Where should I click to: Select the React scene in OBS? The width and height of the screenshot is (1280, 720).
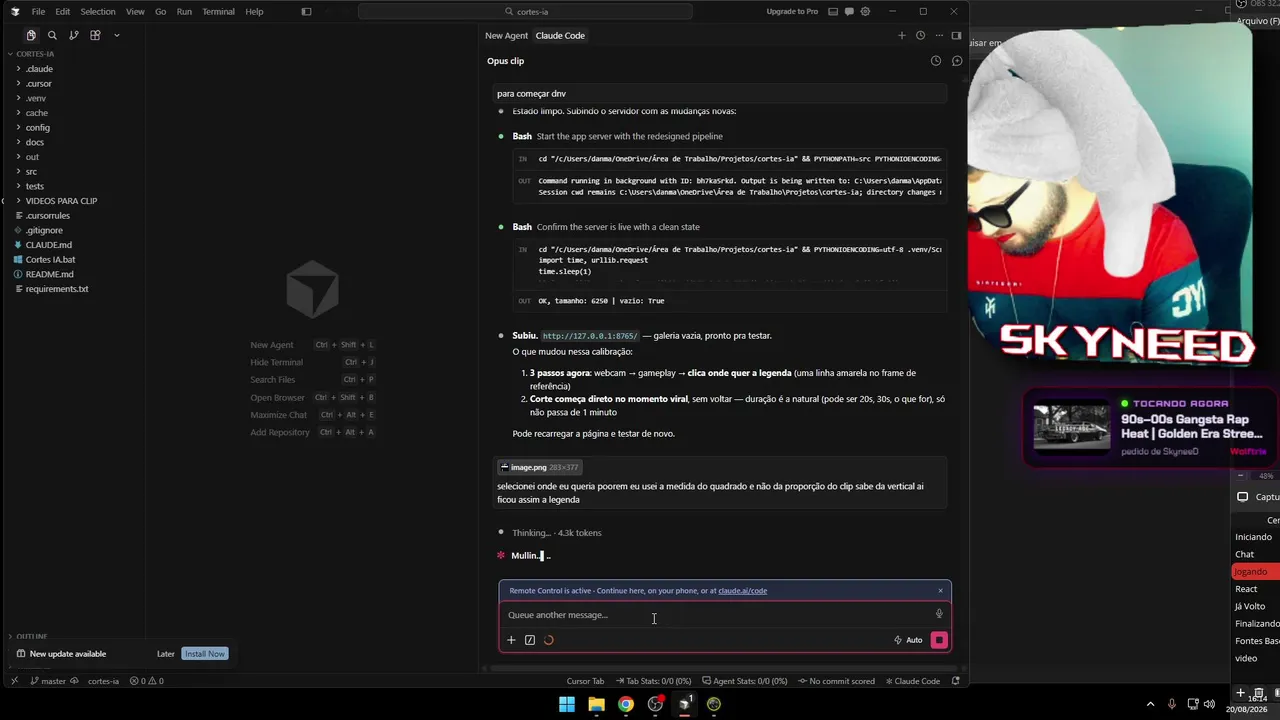[1246, 589]
